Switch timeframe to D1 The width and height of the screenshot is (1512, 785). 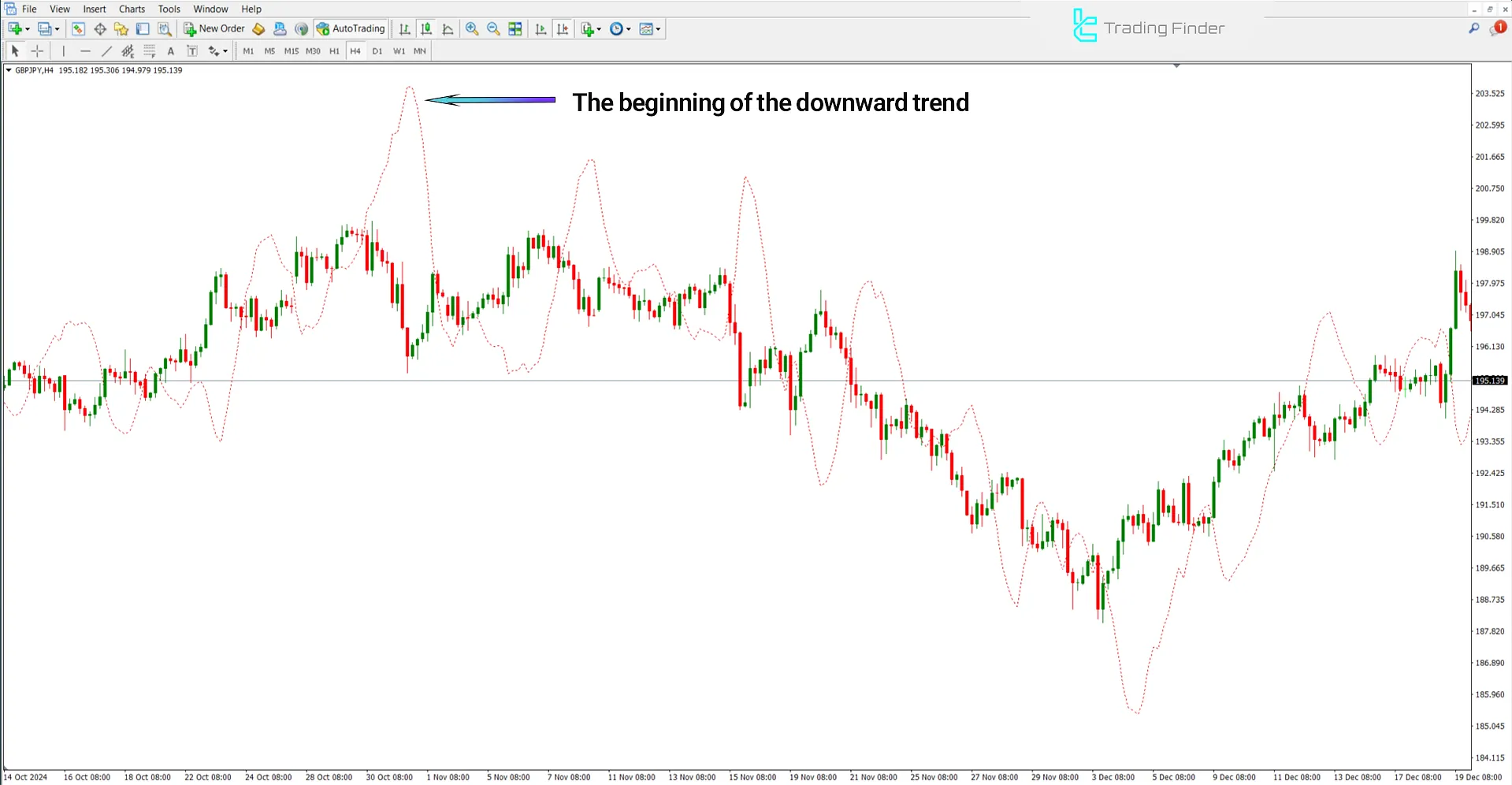[377, 50]
